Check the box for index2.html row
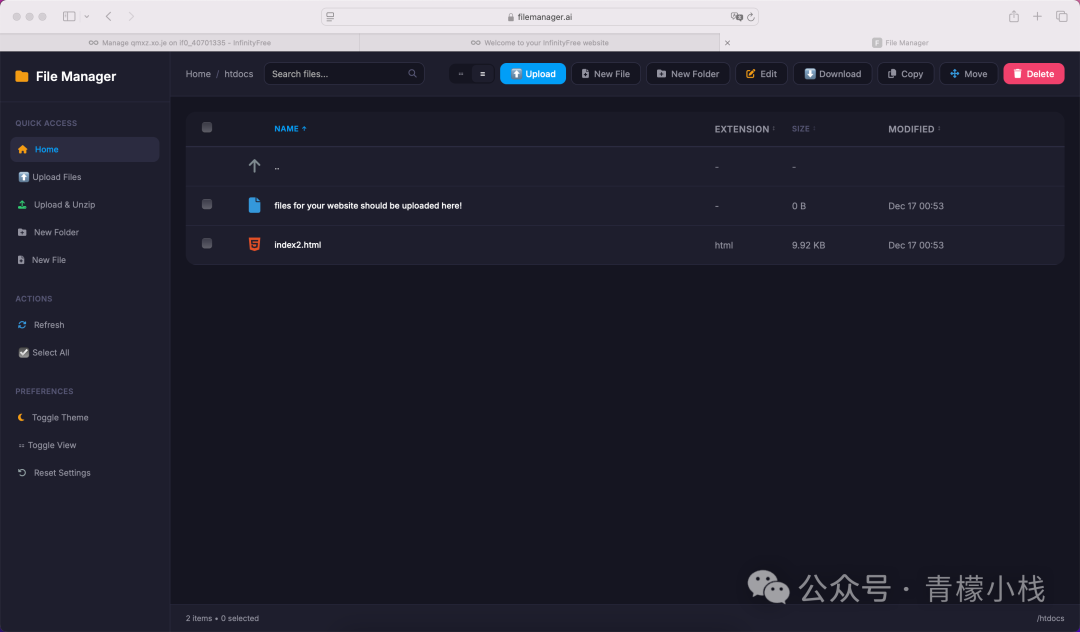Screen dimensions: 1080x632 coord(207,244)
